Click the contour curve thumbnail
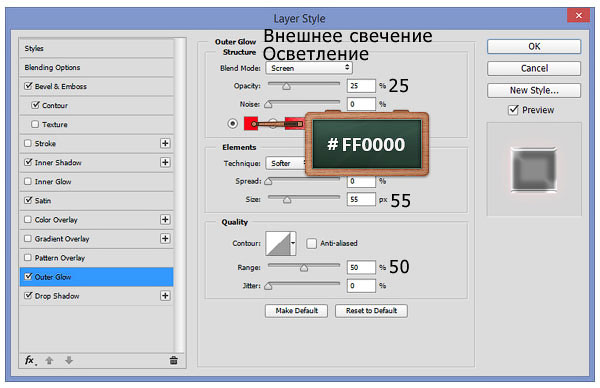Screen dimensions: 600x388 [x=278, y=243]
